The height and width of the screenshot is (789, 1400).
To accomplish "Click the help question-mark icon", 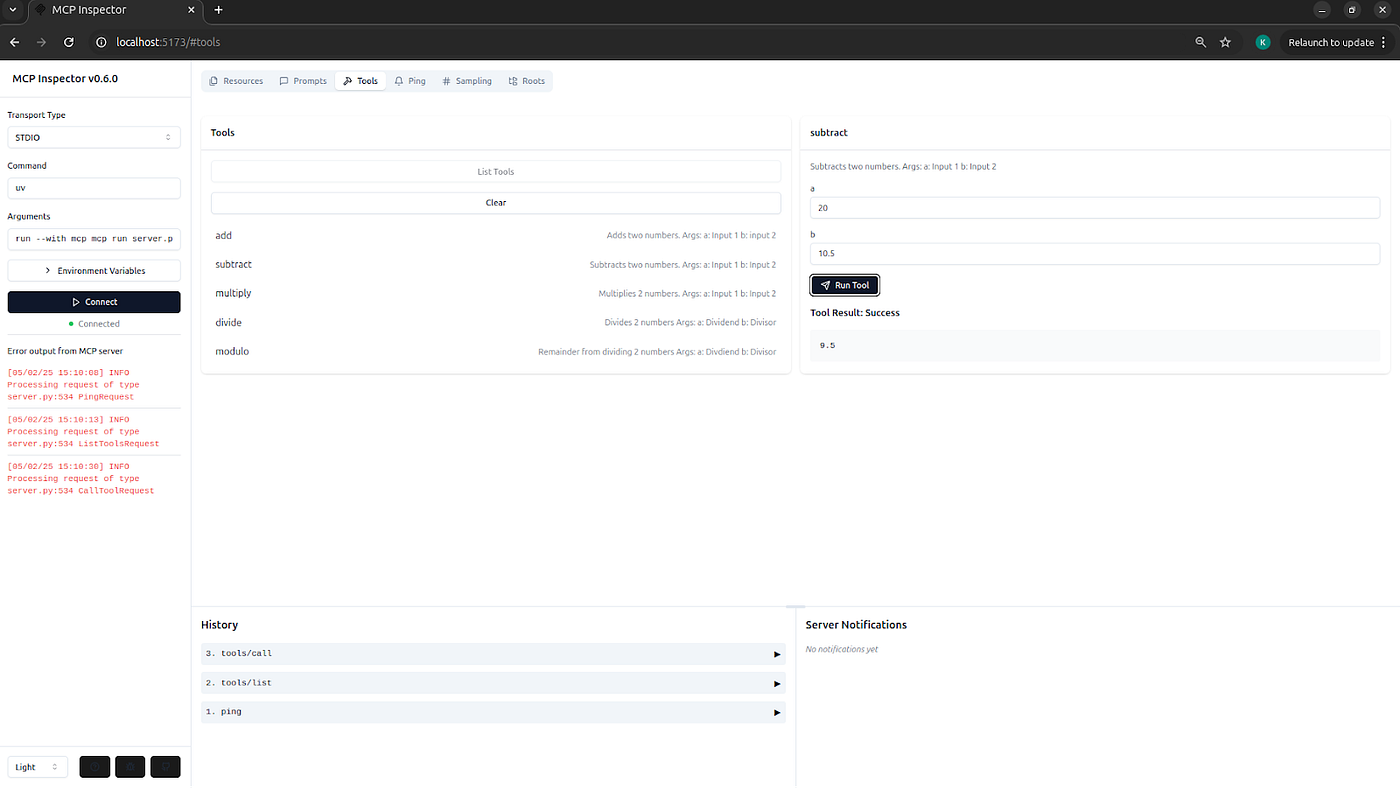I will [x=94, y=766].
